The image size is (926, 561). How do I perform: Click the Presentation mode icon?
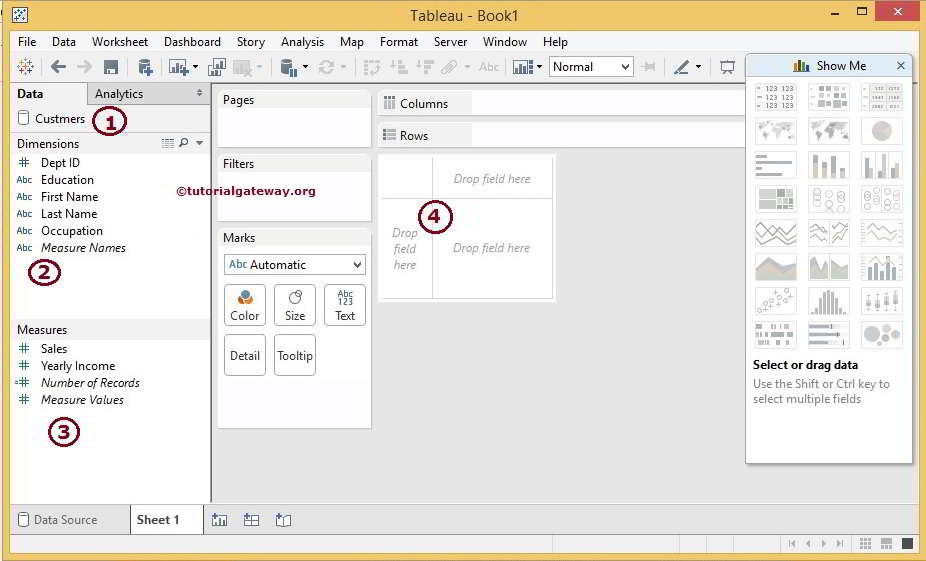click(727, 67)
